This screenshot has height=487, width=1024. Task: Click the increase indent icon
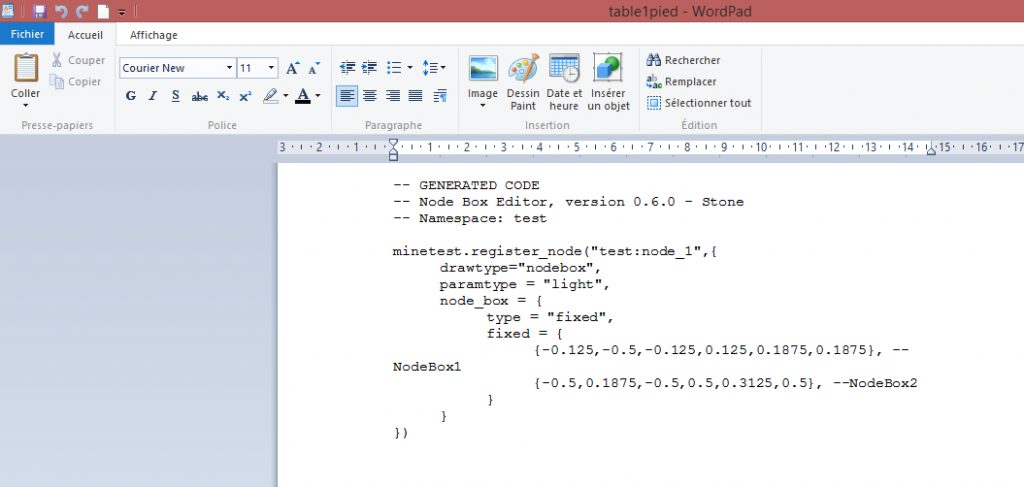coord(370,67)
